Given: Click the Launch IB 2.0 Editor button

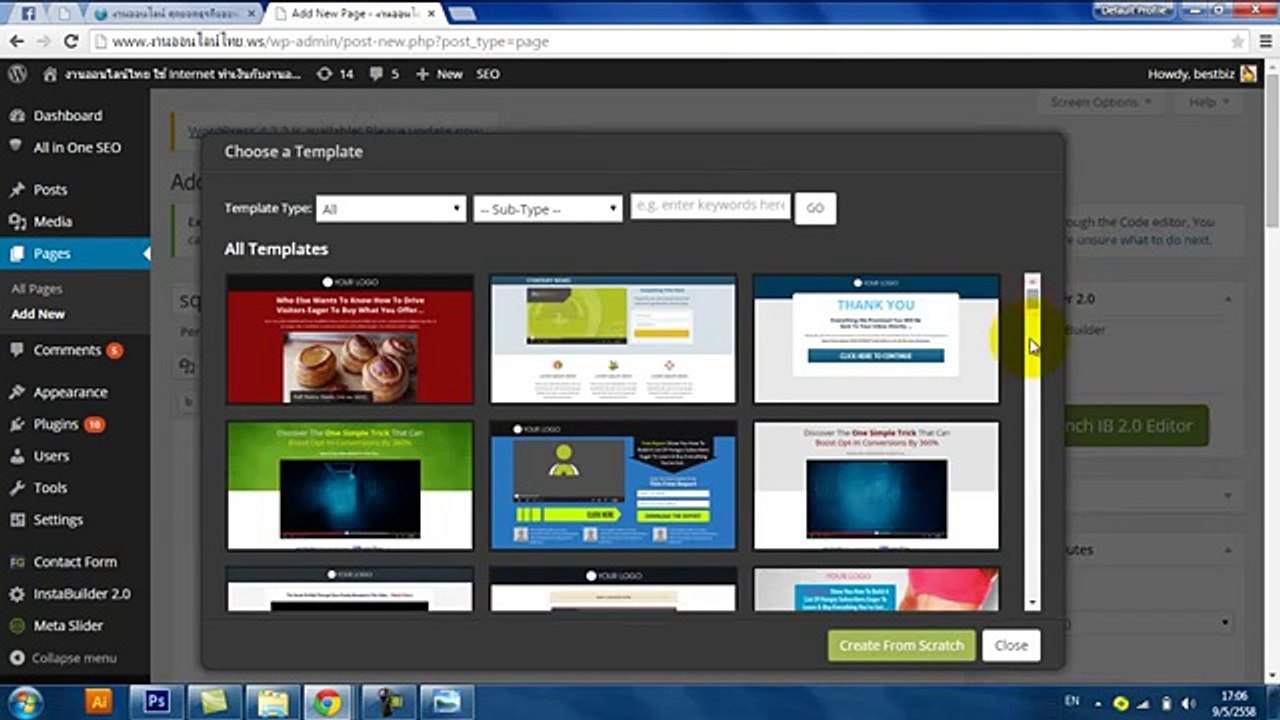Looking at the screenshot, I should 1138,425.
